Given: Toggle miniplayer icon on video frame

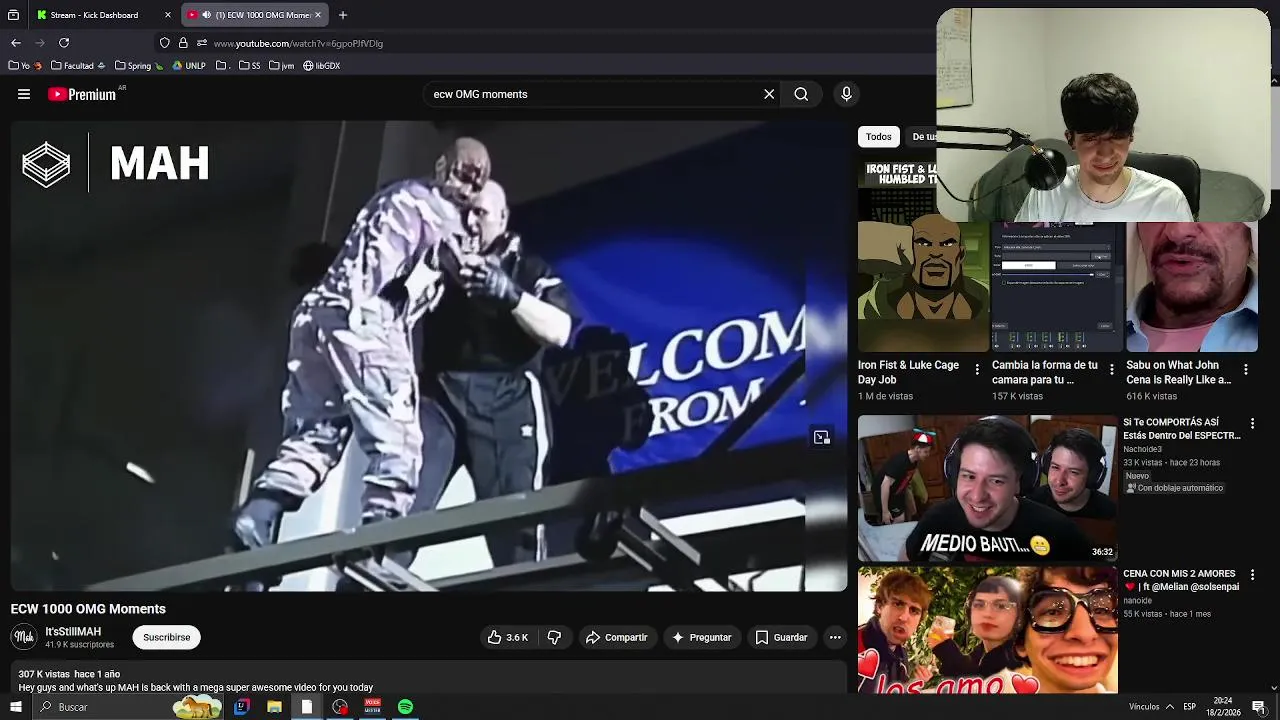Looking at the screenshot, I should click(x=822, y=437).
